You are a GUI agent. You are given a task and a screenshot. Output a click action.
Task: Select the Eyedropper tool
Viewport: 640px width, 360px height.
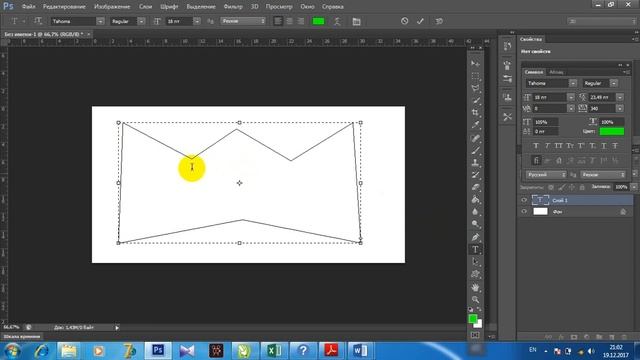475,125
